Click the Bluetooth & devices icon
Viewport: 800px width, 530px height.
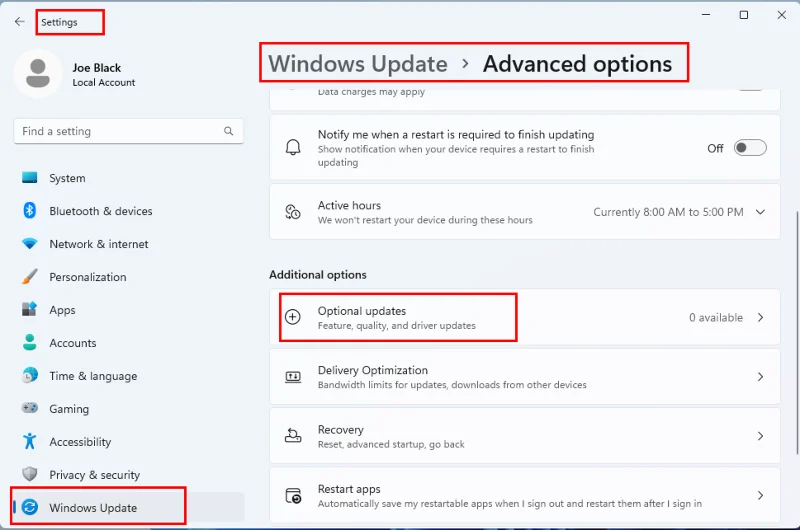(30, 211)
